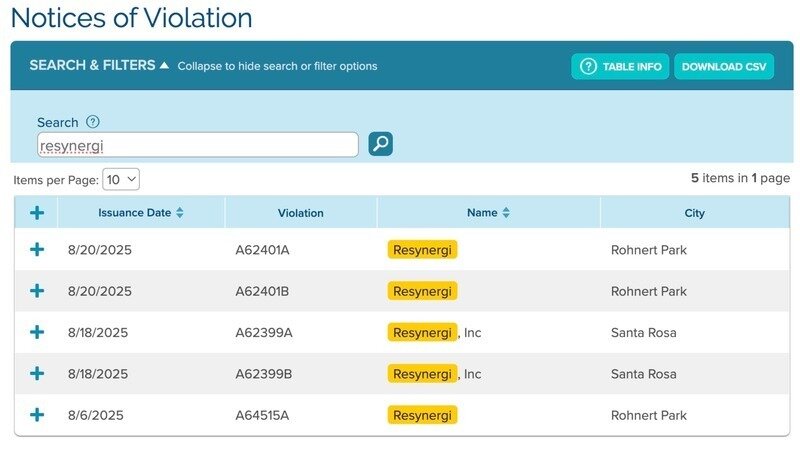Sort by Issuance Date arrows icon

(180, 213)
